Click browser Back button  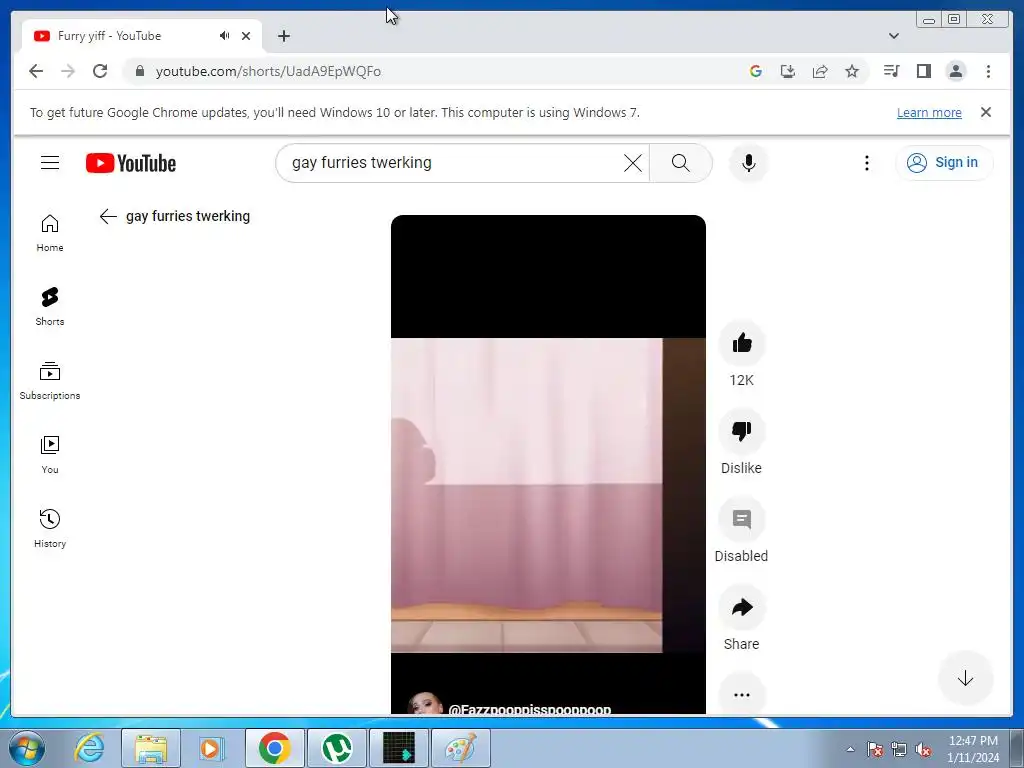(36, 71)
